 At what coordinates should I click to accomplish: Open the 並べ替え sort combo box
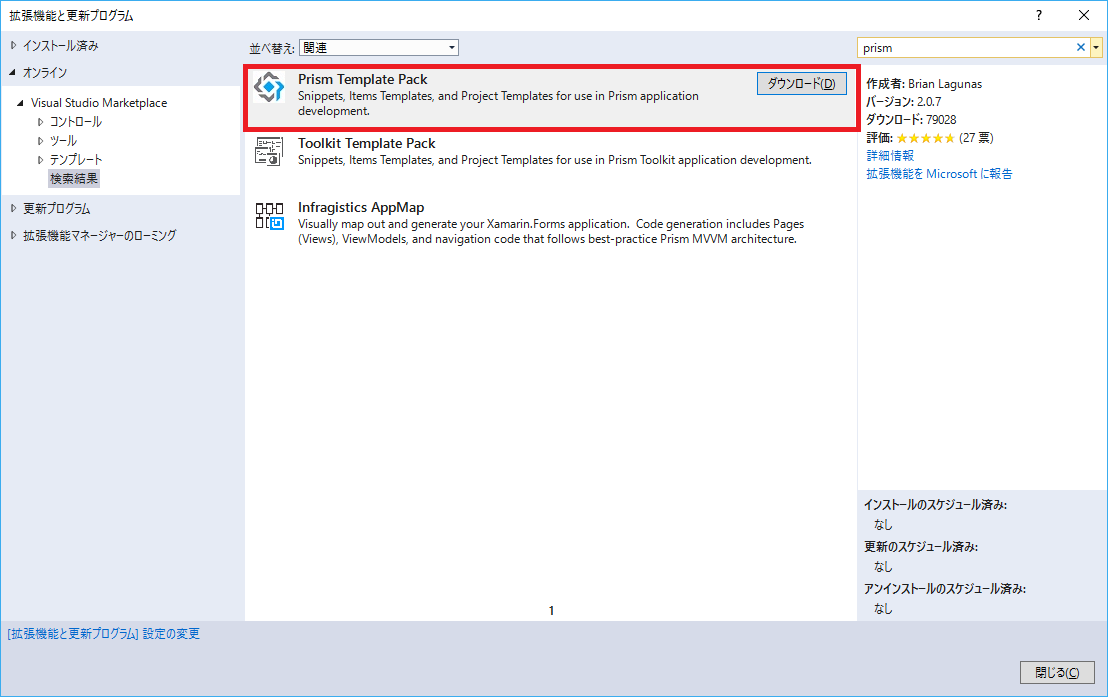[379, 47]
